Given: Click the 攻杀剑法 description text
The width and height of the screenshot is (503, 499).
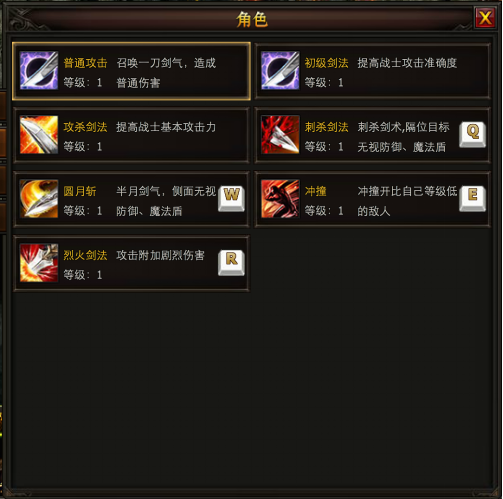Looking at the screenshot, I should [x=166, y=127].
